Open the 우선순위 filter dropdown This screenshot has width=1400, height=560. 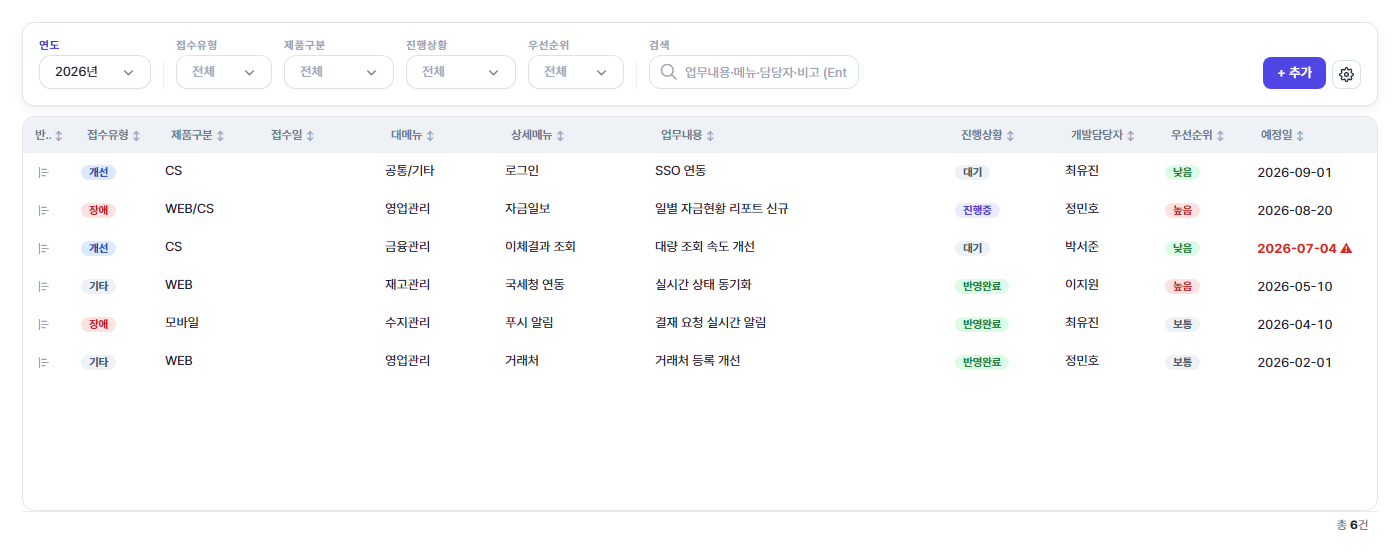click(576, 72)
